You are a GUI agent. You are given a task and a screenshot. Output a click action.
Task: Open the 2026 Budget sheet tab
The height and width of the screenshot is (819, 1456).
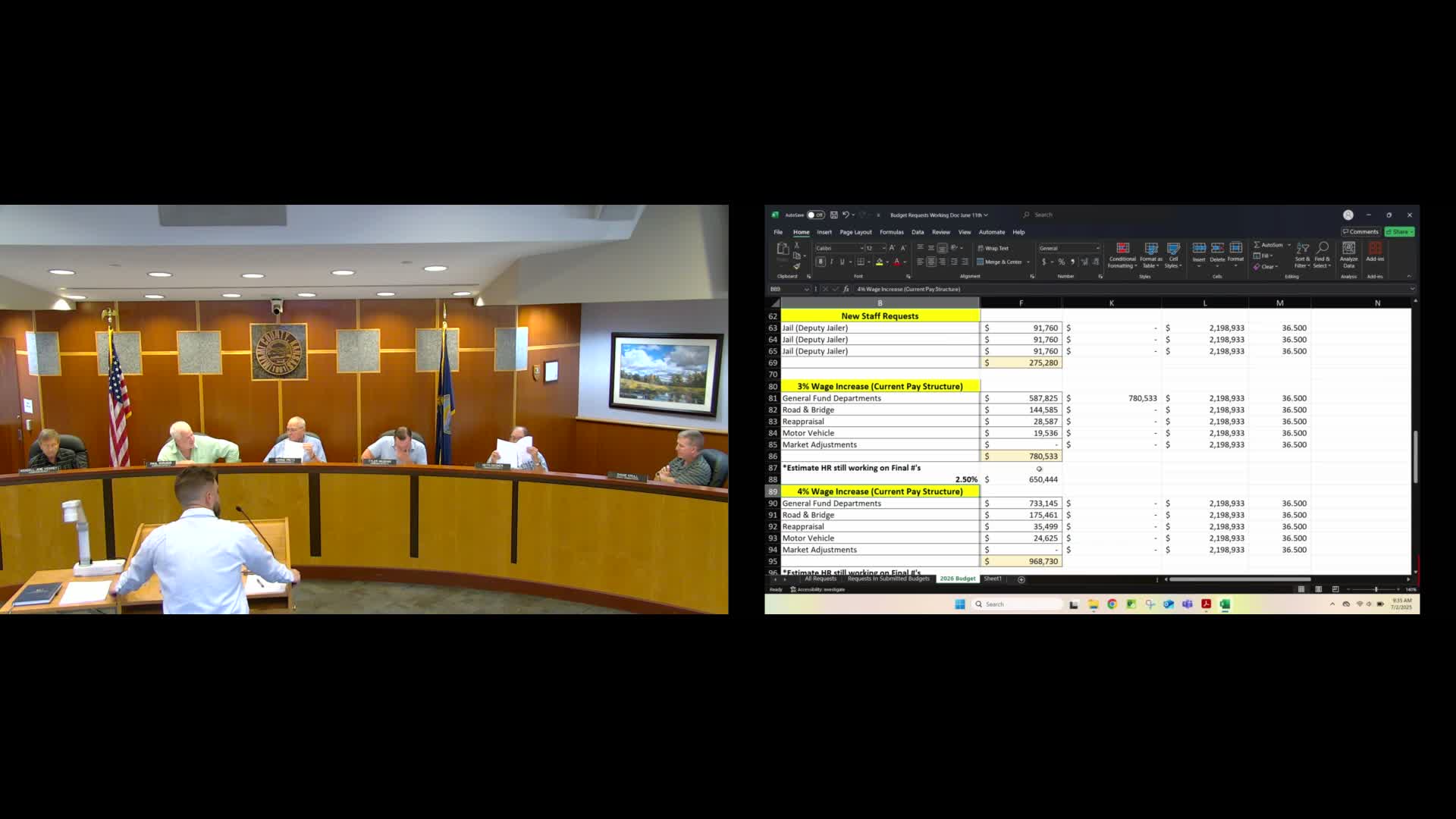point(957,579)
